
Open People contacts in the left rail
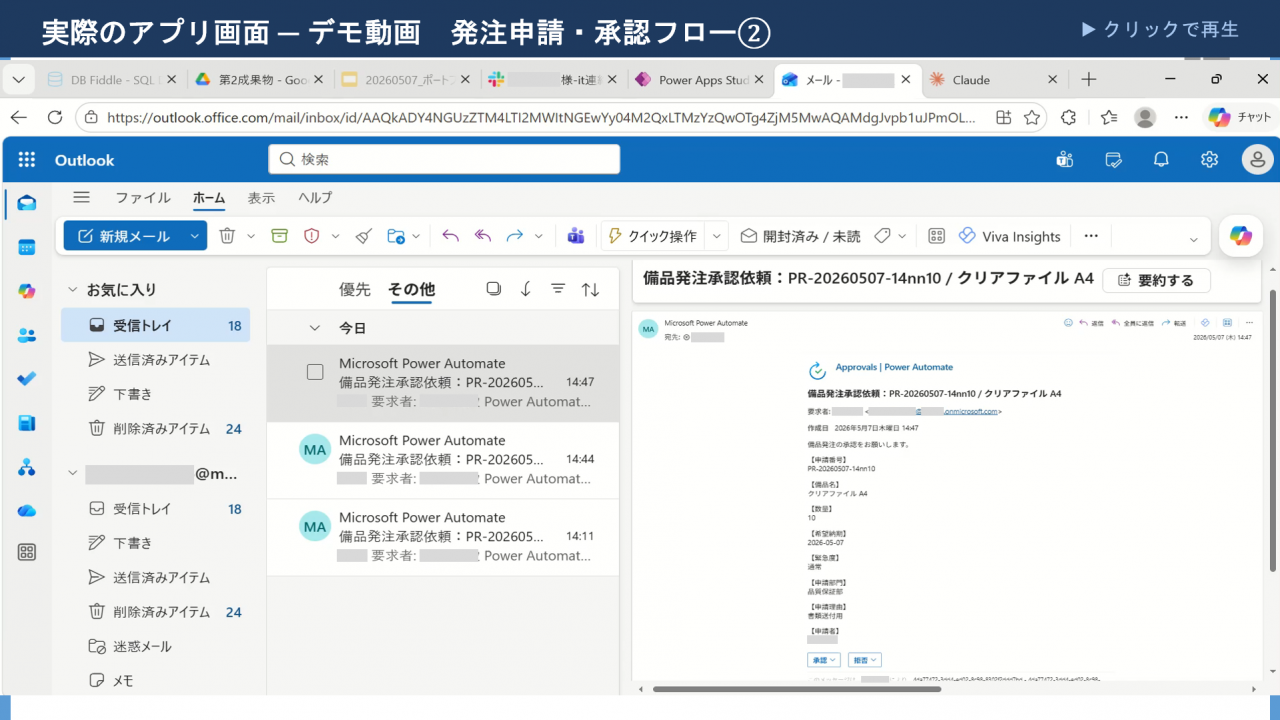click(27, 335)
